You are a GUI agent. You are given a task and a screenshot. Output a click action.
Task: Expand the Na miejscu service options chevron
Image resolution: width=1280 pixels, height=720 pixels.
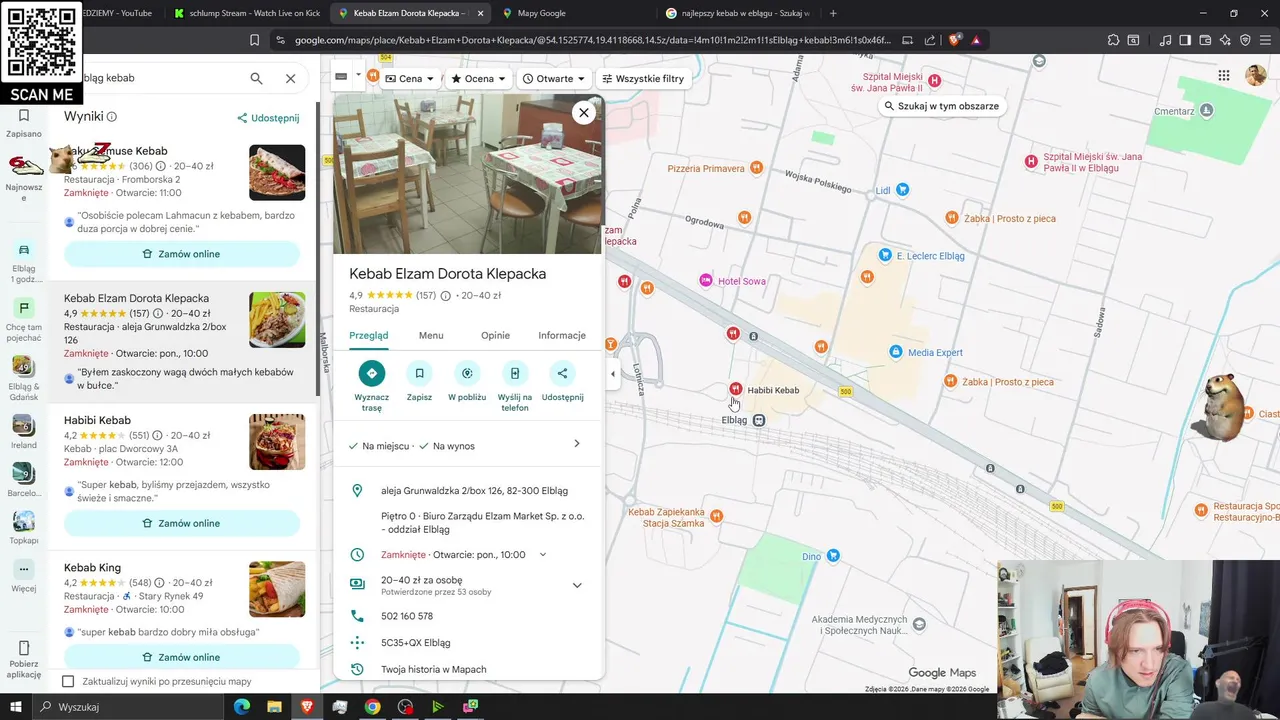click(x=576, y=444)
